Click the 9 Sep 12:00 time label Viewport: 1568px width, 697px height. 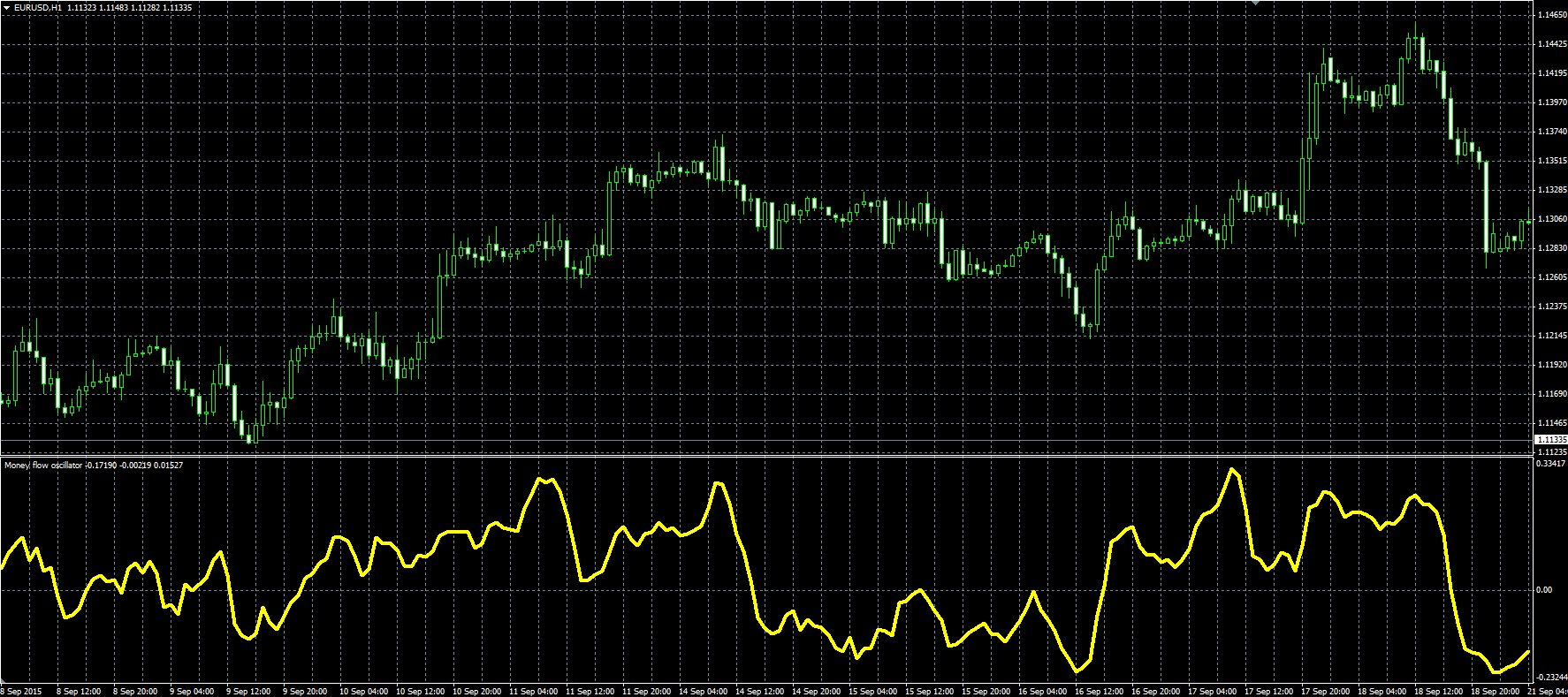click(248, 692)
